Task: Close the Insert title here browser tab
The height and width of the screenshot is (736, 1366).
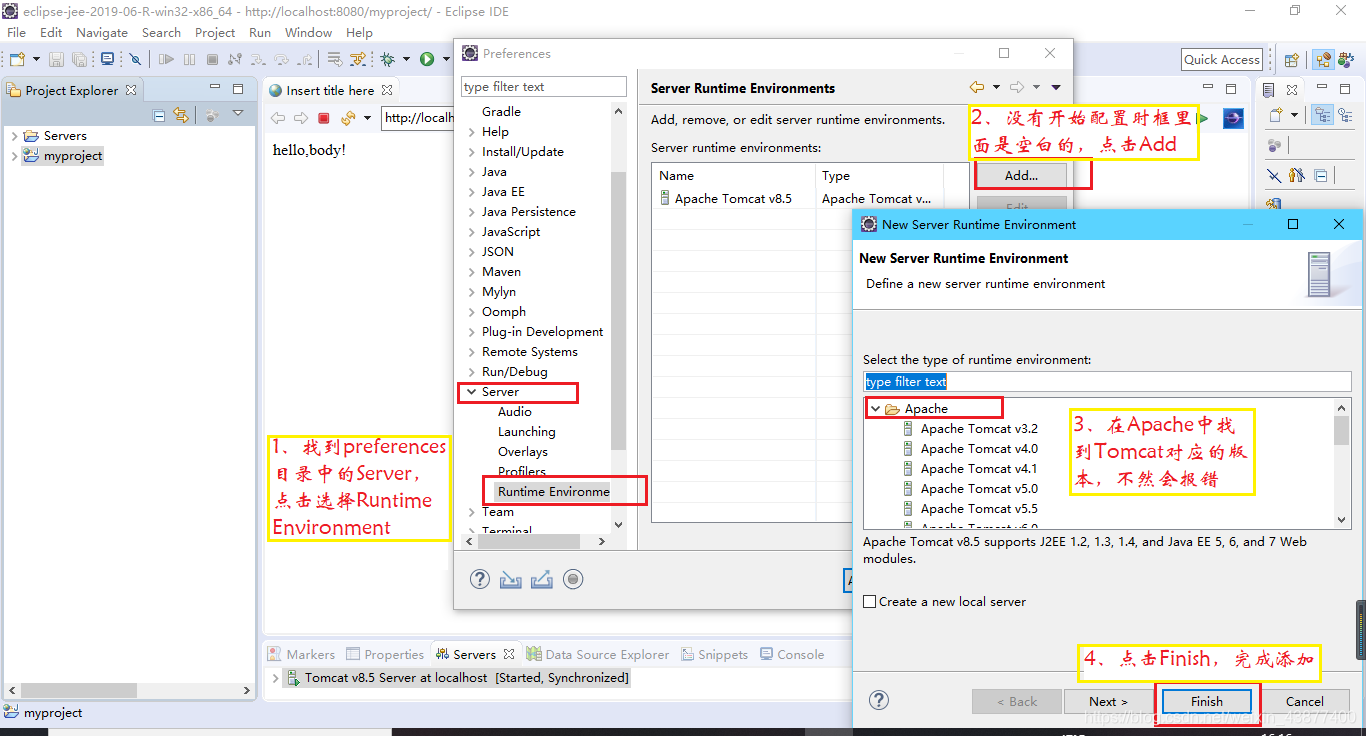Action: pyautogui.click(x=387, y=90)
